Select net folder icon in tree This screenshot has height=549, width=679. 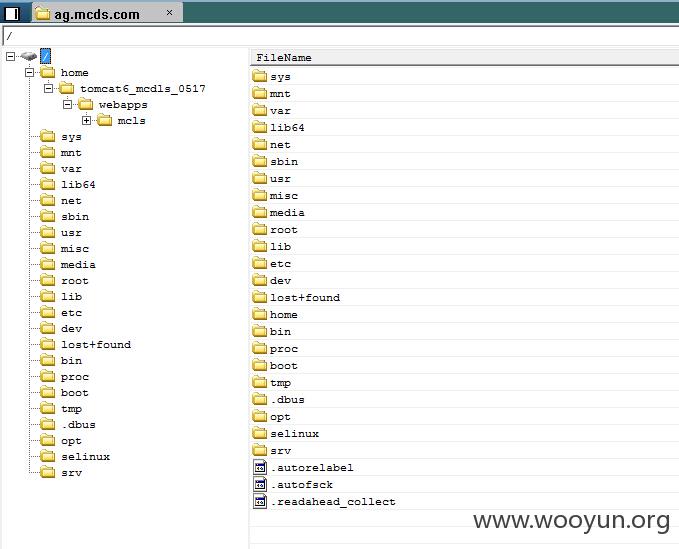pos(48,200)
